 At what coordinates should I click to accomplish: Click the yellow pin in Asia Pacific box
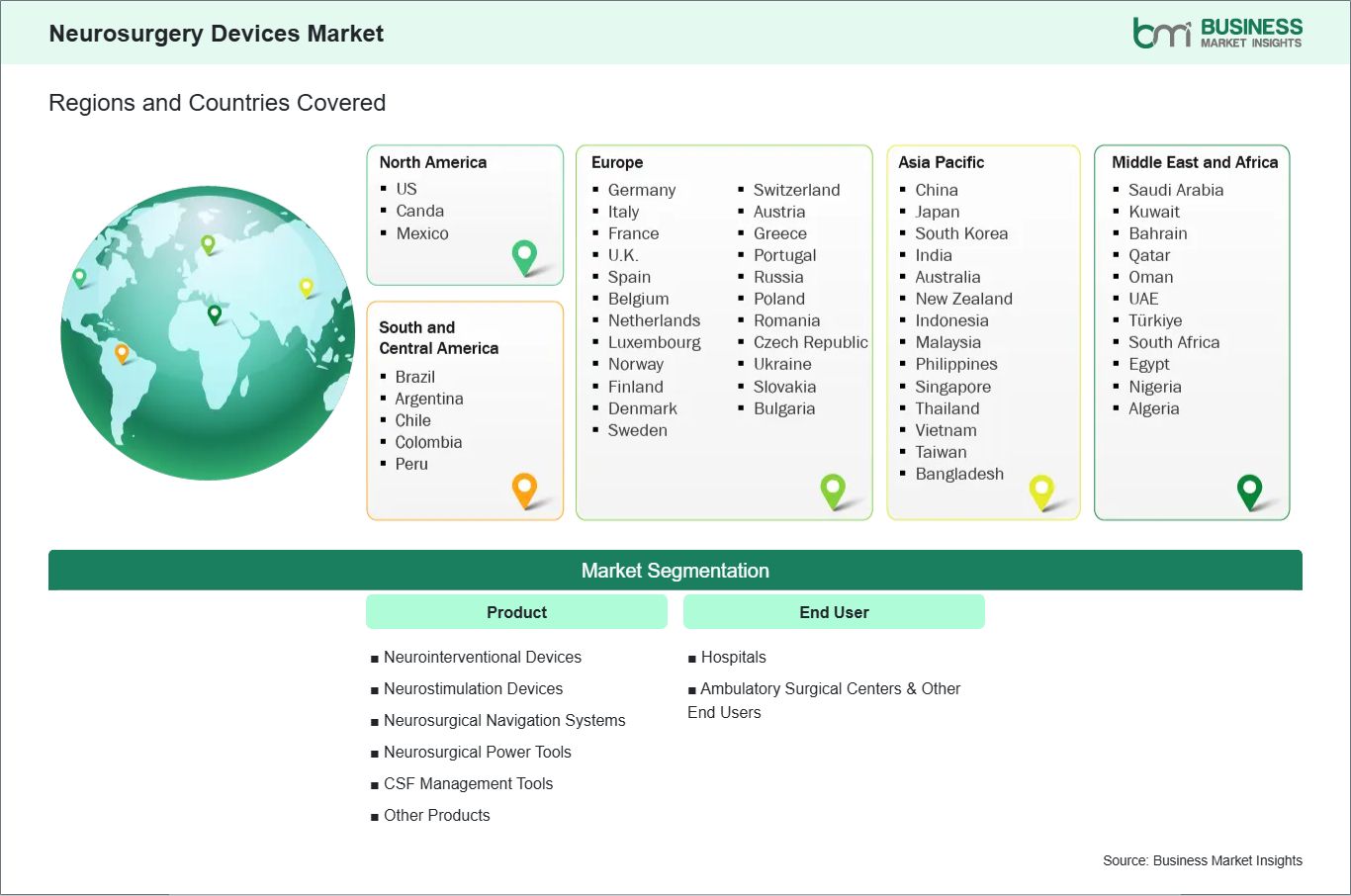click(x=1041, y=490)
